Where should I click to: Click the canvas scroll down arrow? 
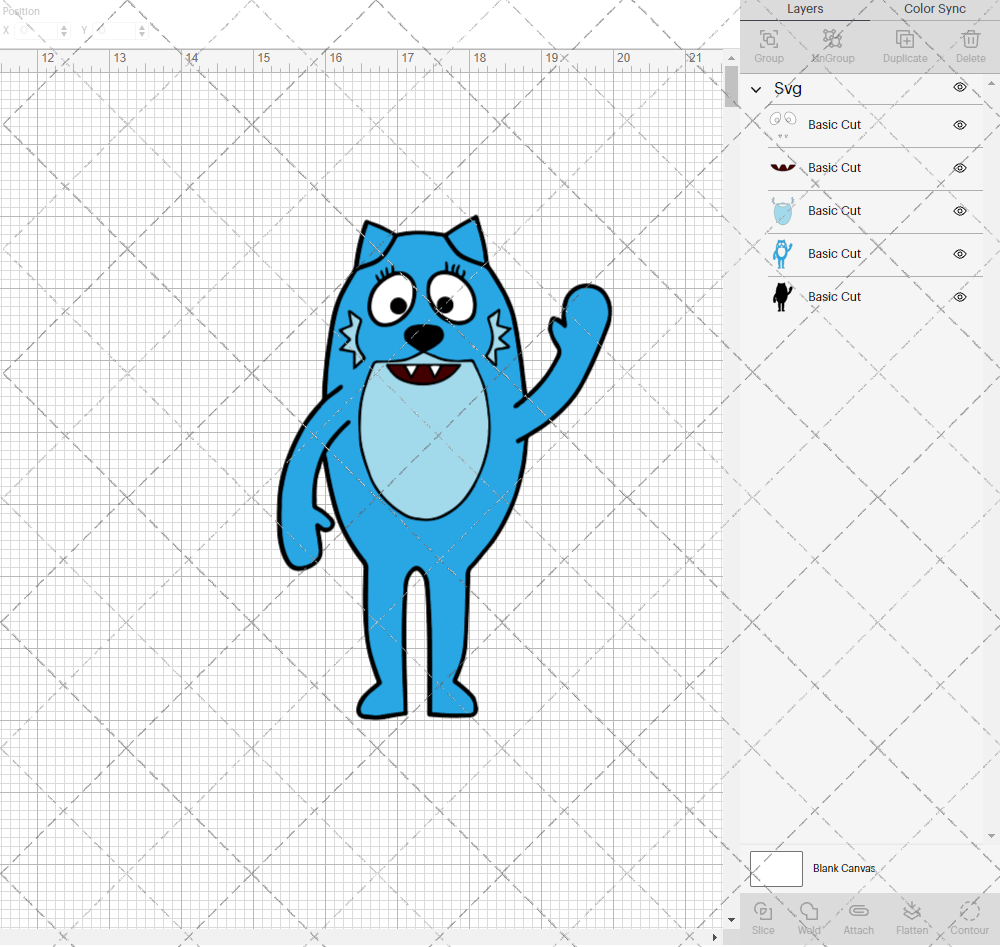click(x=732, y=920)
